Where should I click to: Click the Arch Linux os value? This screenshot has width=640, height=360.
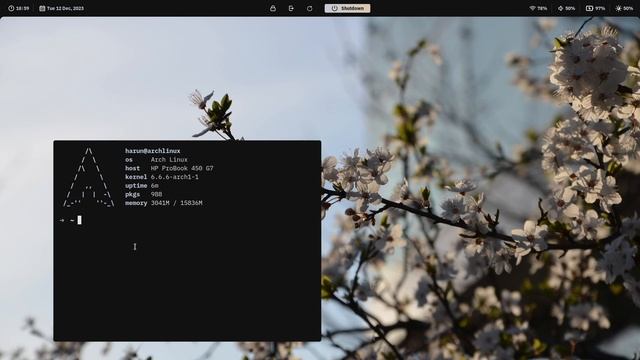[x=169, y=160]
